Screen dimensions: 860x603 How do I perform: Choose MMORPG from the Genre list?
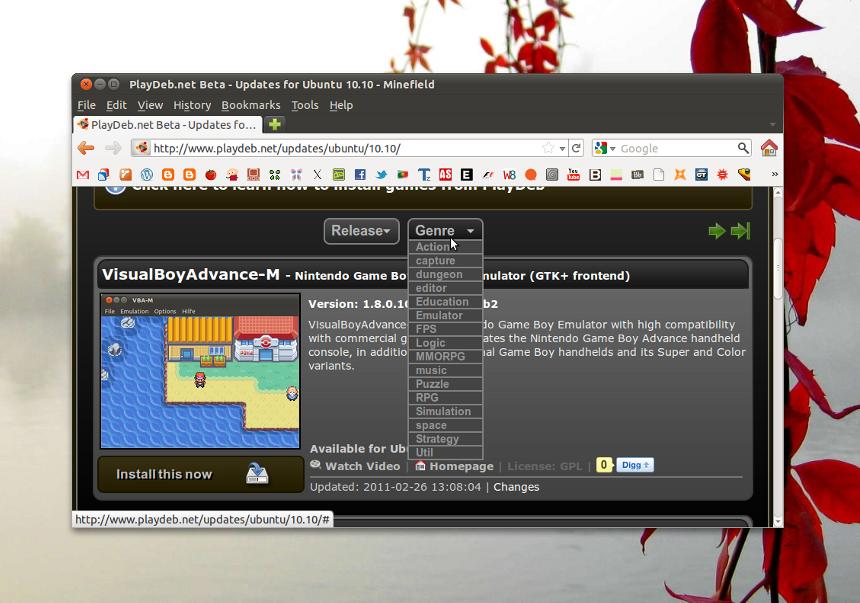(x=445, y=357)
